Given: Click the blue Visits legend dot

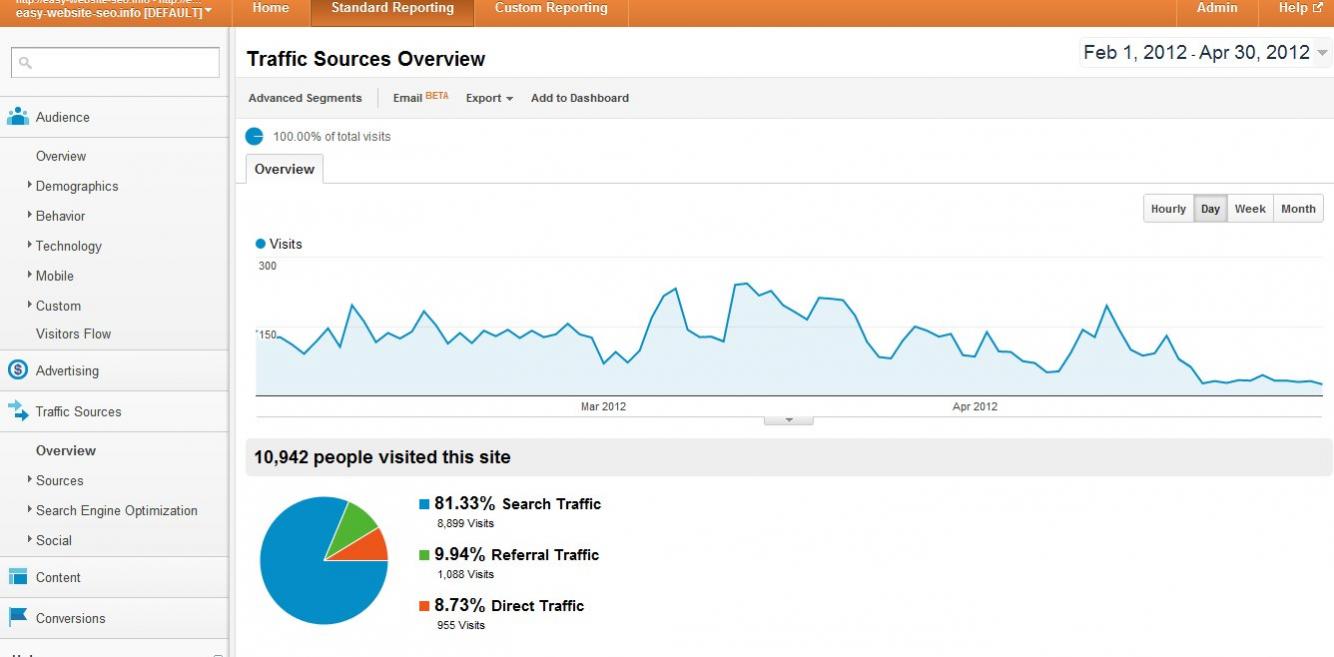Looking at the screenshot, I should (x=261, y=244).
